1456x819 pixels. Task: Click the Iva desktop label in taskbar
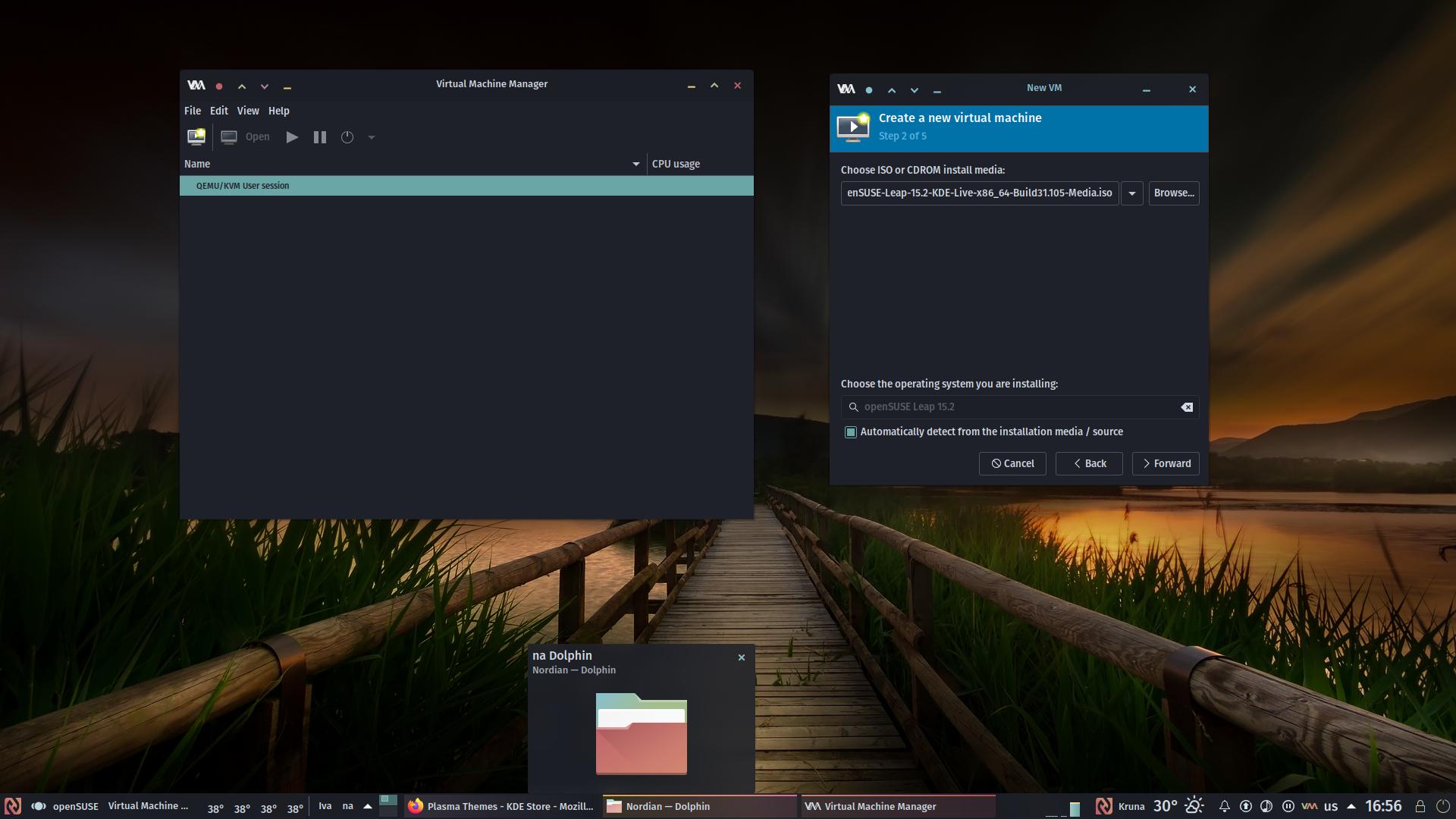click(325, 806)
